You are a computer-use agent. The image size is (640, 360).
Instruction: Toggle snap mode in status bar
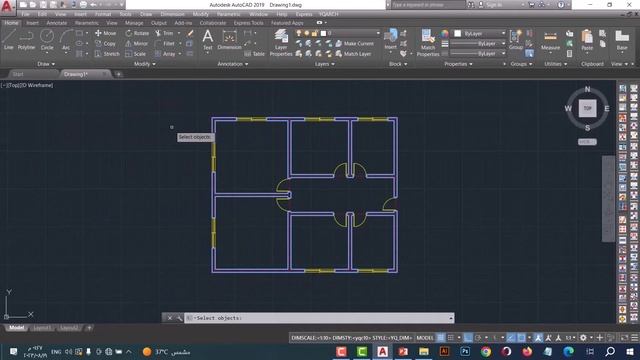(451, 338)
